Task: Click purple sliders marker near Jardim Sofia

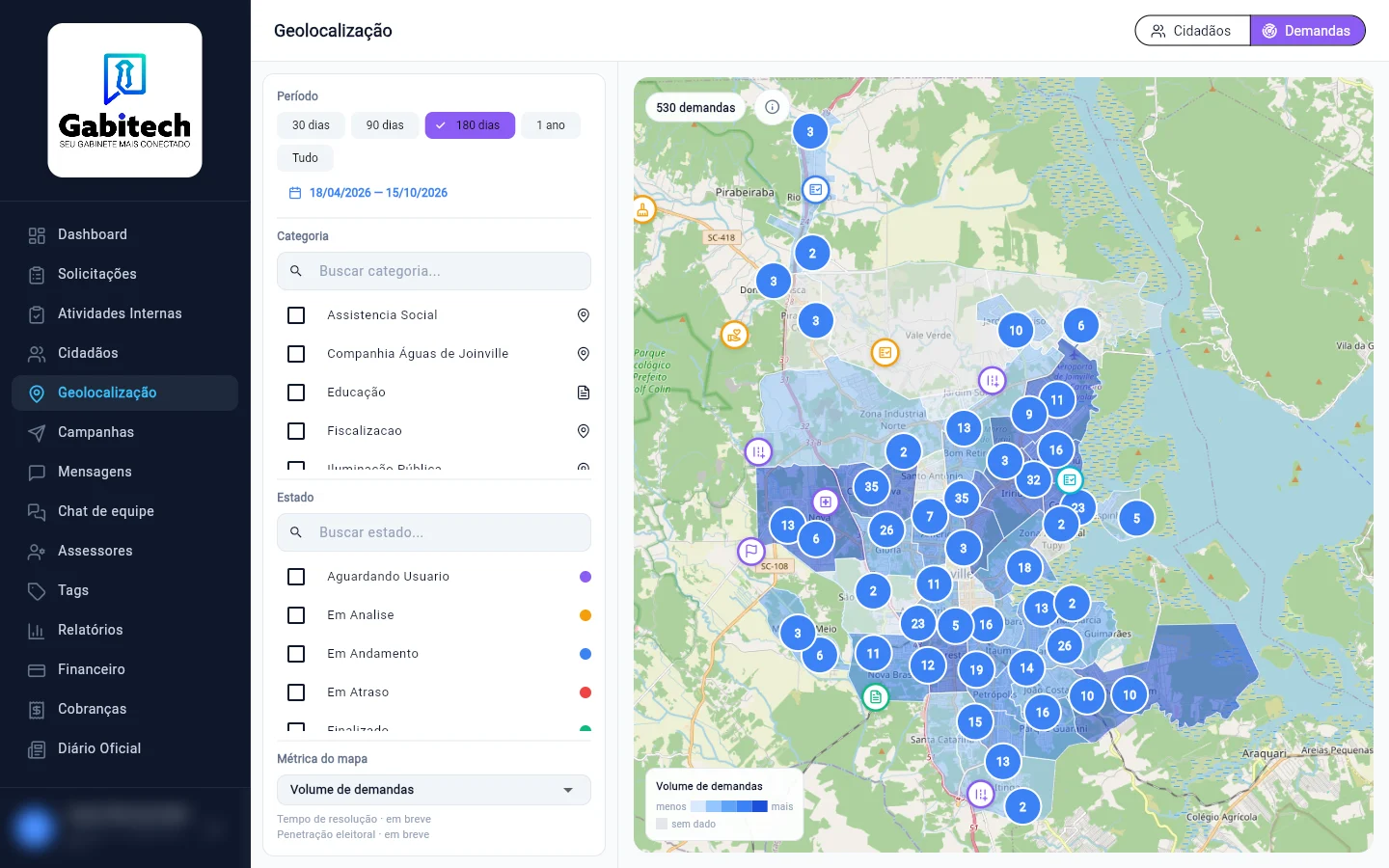Action: [x=992, y=381]
